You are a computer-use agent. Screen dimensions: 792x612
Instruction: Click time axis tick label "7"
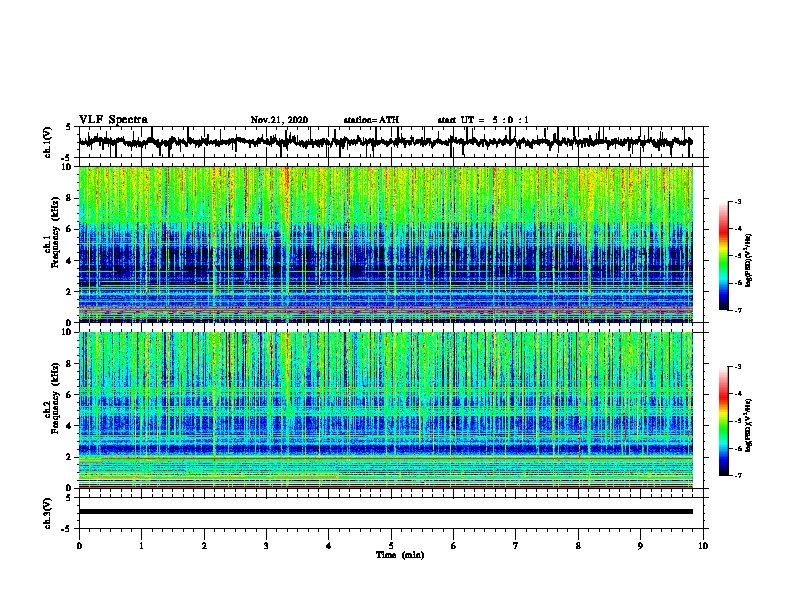516,546
